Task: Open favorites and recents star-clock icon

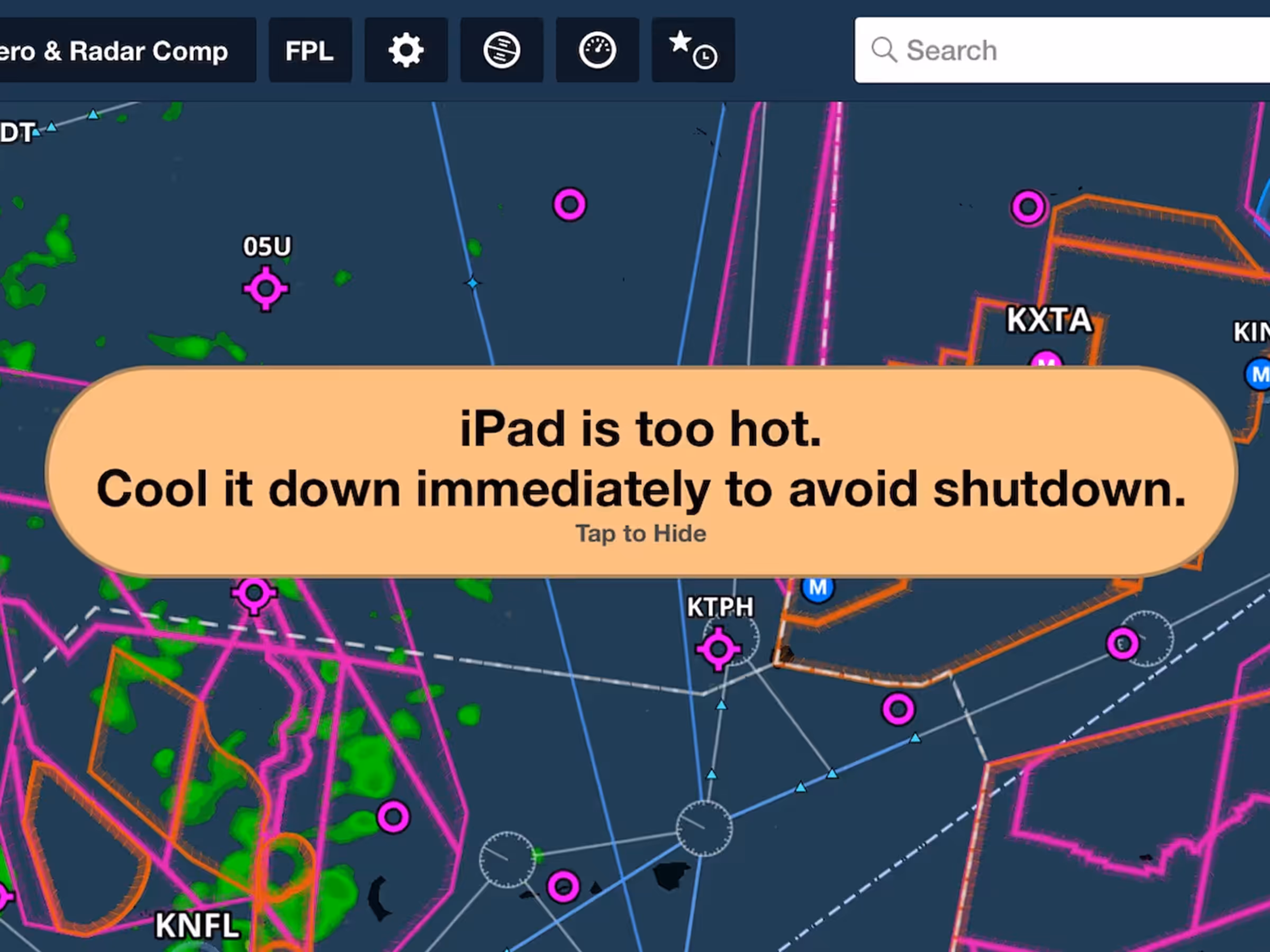Action: pyautogui.click(x=693, y=50)
